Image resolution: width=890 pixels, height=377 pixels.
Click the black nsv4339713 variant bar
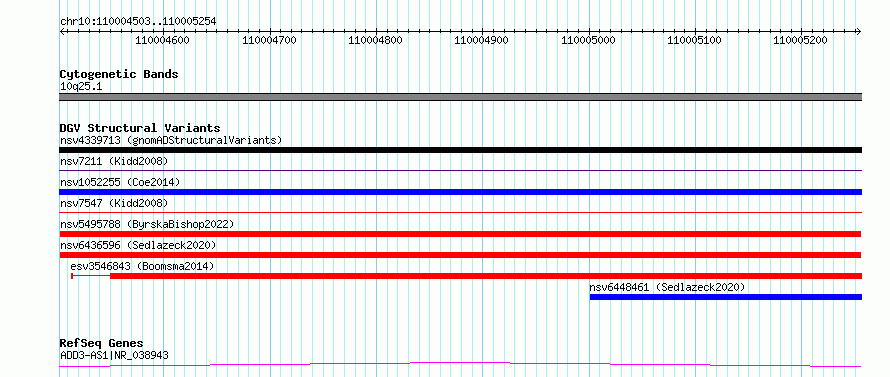click(461, 150)
